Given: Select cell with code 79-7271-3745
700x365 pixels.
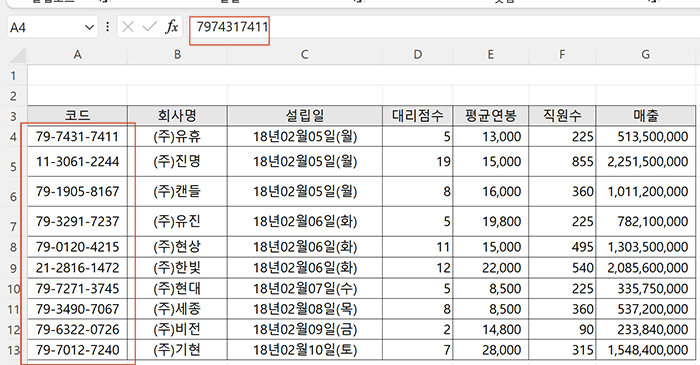Looking at the screenshot, I should point(77,288).
